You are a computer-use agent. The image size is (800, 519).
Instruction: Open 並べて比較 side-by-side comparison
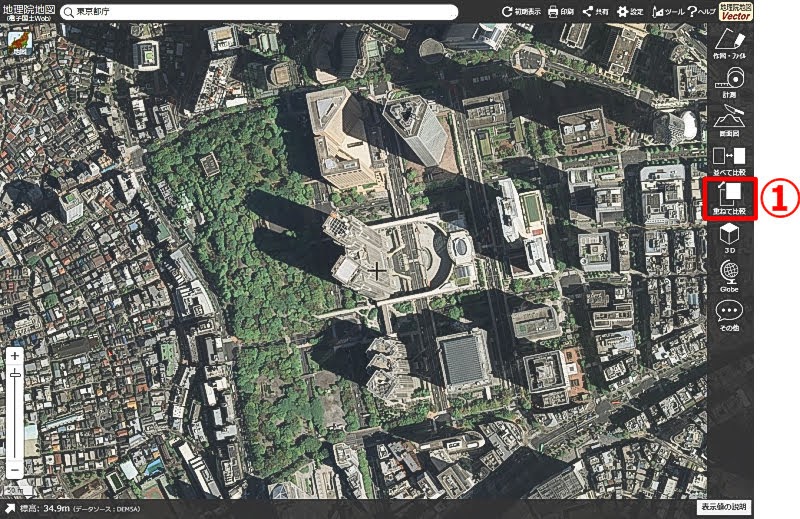[730, 160]
